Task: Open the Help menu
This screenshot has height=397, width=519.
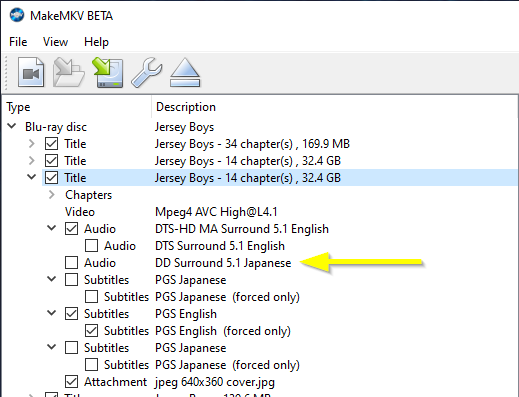Action: (x=96, y=42)
